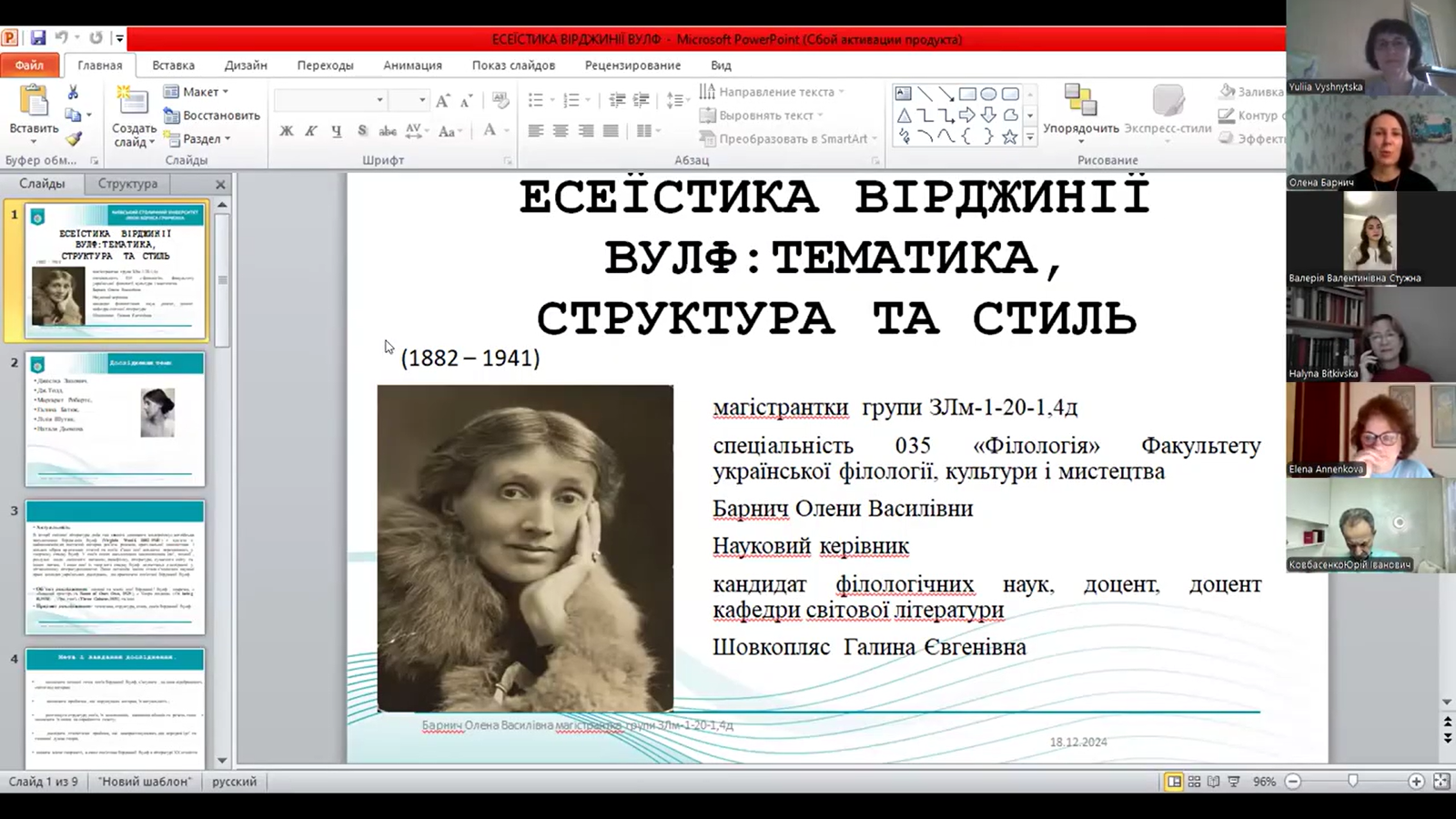Open the File (Файл) button
This screenshot has width=1456, height=819.
click(29, 66)
